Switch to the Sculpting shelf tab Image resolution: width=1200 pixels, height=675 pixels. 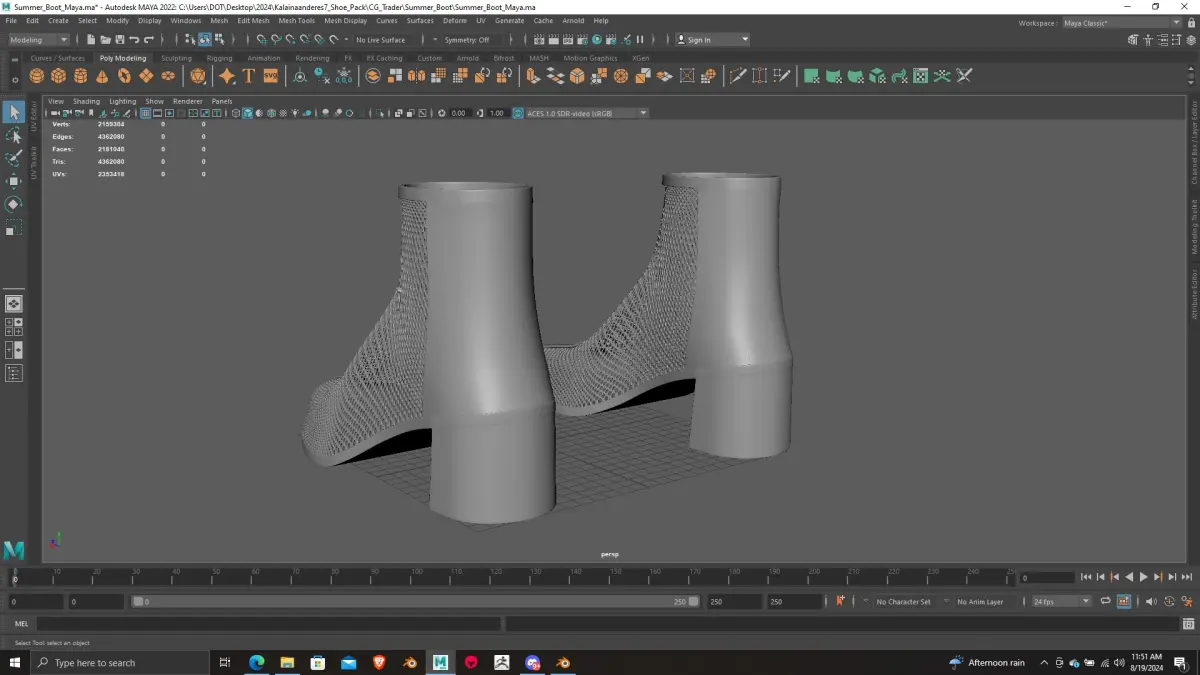(x=176, y=58)
